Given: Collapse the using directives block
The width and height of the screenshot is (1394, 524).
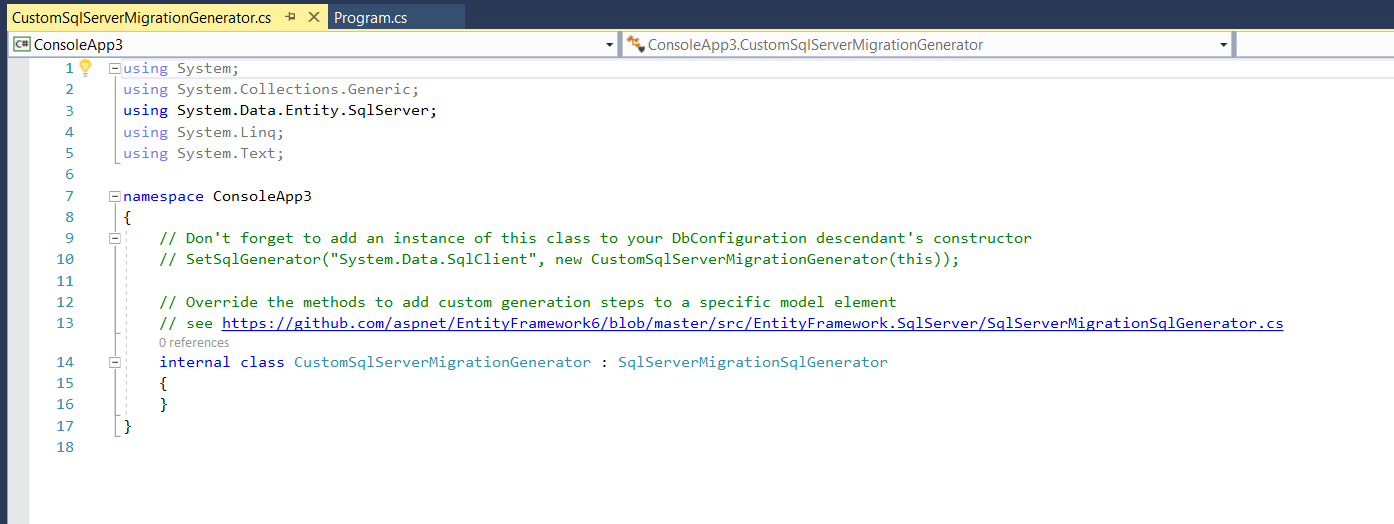Looking at the screenshot, I should (x=114, y=69).
